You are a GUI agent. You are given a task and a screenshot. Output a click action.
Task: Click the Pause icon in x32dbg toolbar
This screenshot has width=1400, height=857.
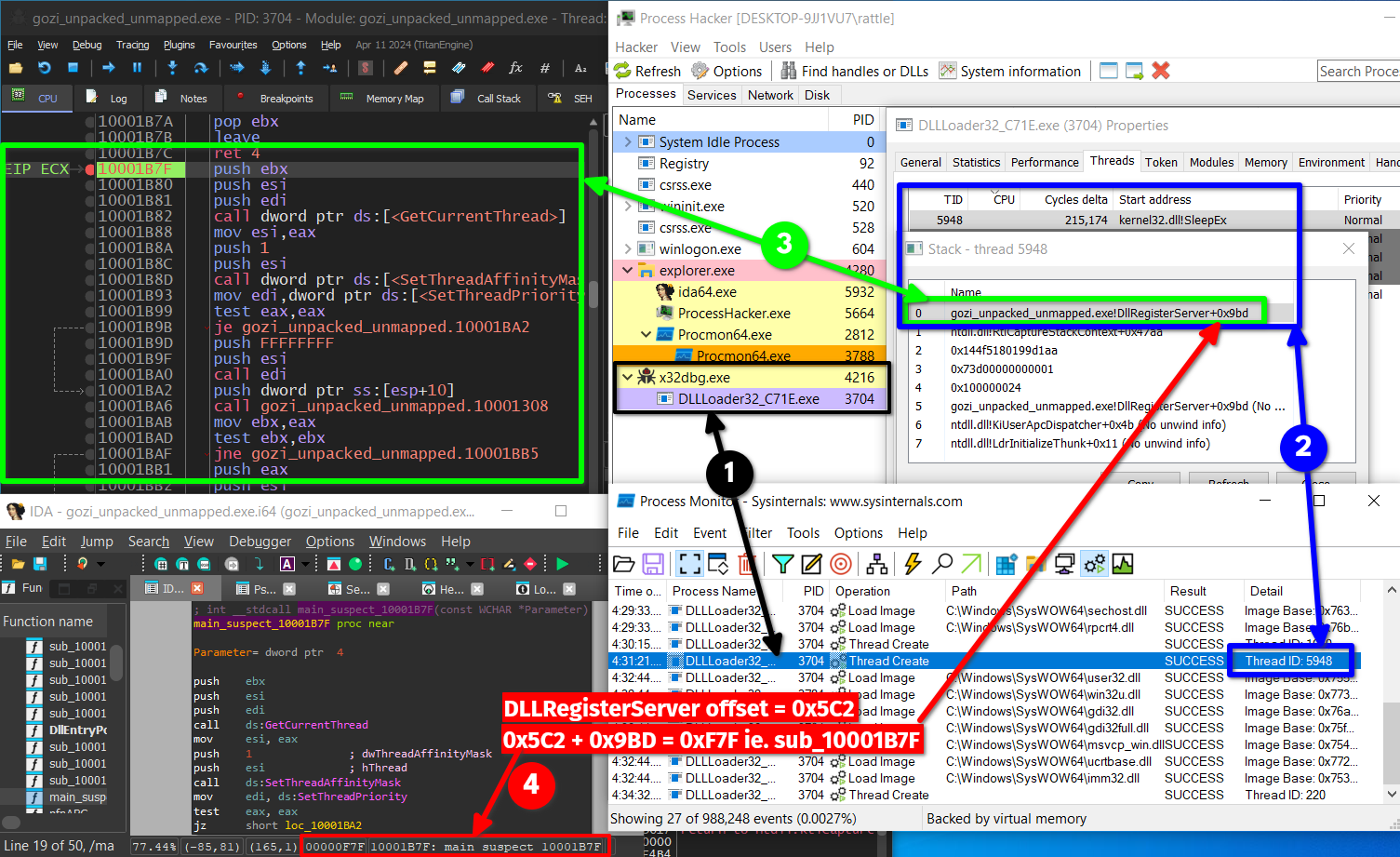(137, 68)
